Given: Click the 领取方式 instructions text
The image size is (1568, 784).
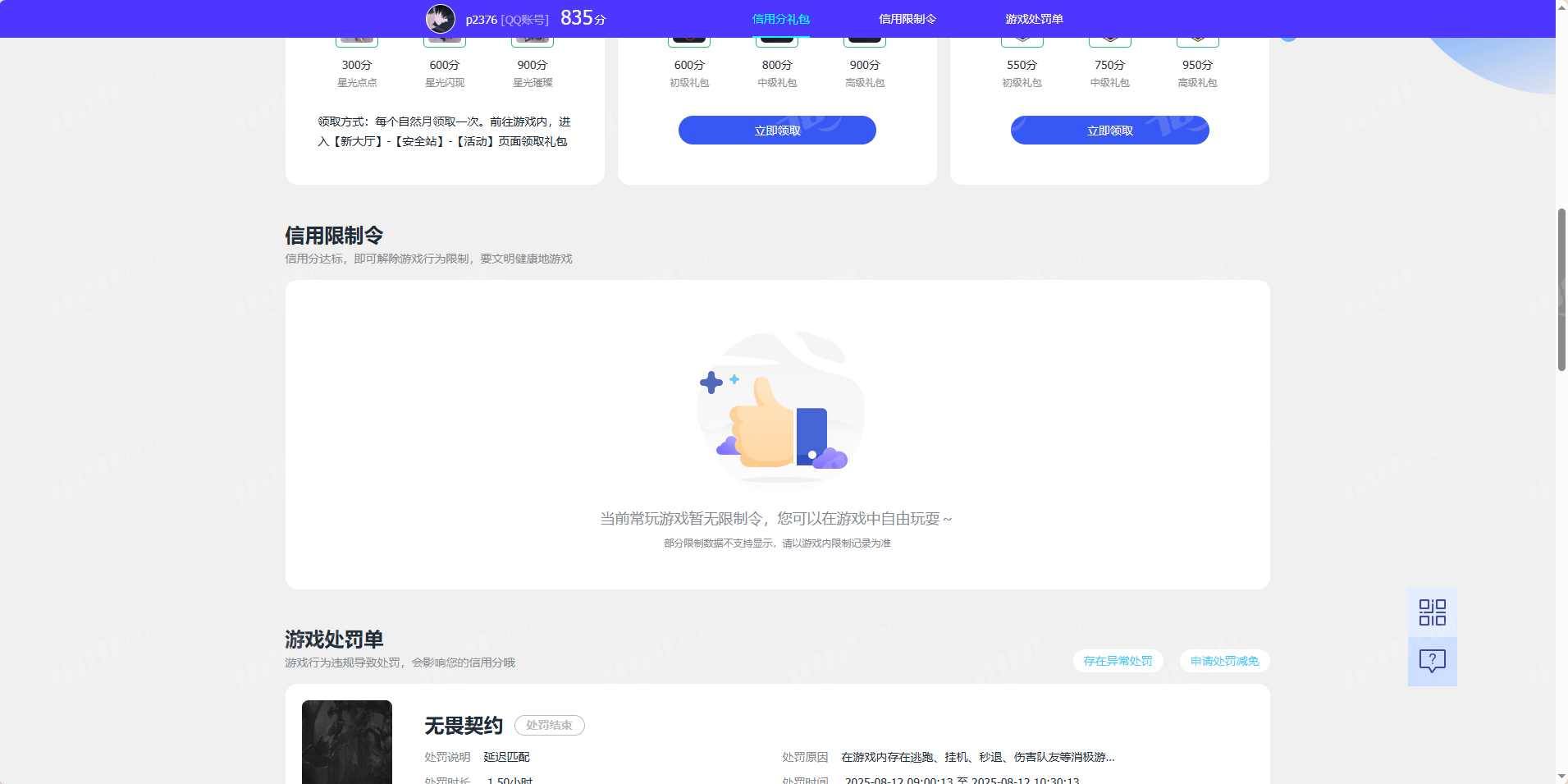Looking at the screenshot, I should (444, 131).
